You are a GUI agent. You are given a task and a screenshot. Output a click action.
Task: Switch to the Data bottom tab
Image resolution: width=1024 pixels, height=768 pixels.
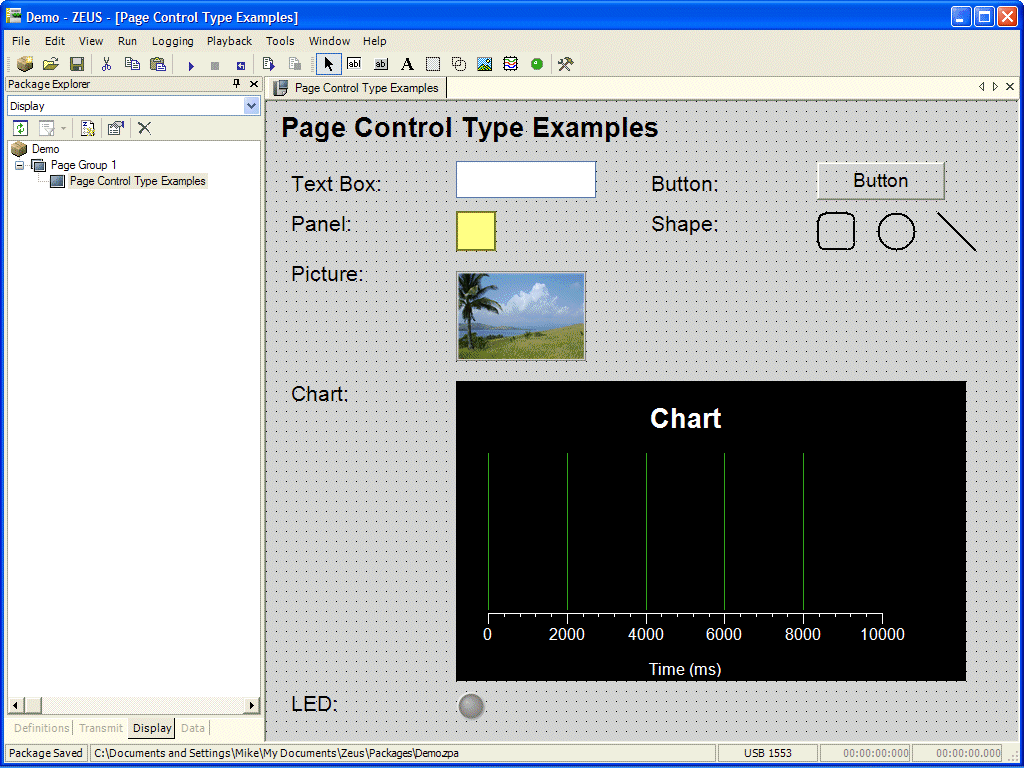coord(193,728)
